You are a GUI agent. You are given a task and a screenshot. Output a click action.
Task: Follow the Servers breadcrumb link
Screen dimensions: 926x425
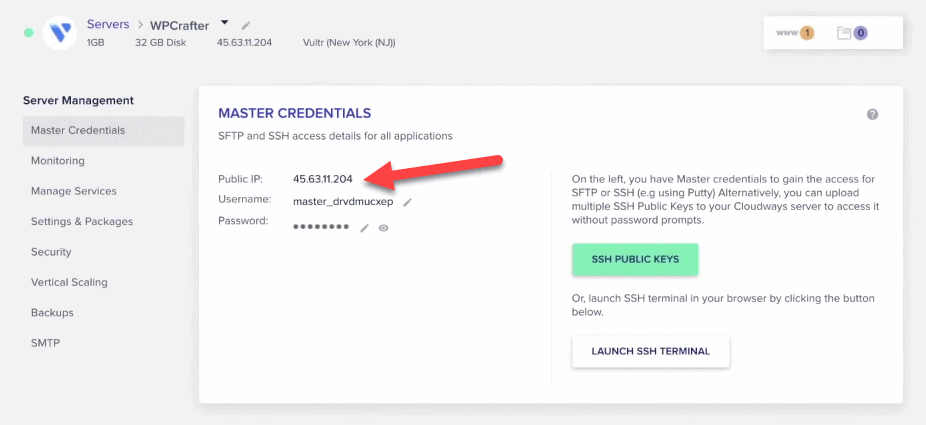click(108, 23)
